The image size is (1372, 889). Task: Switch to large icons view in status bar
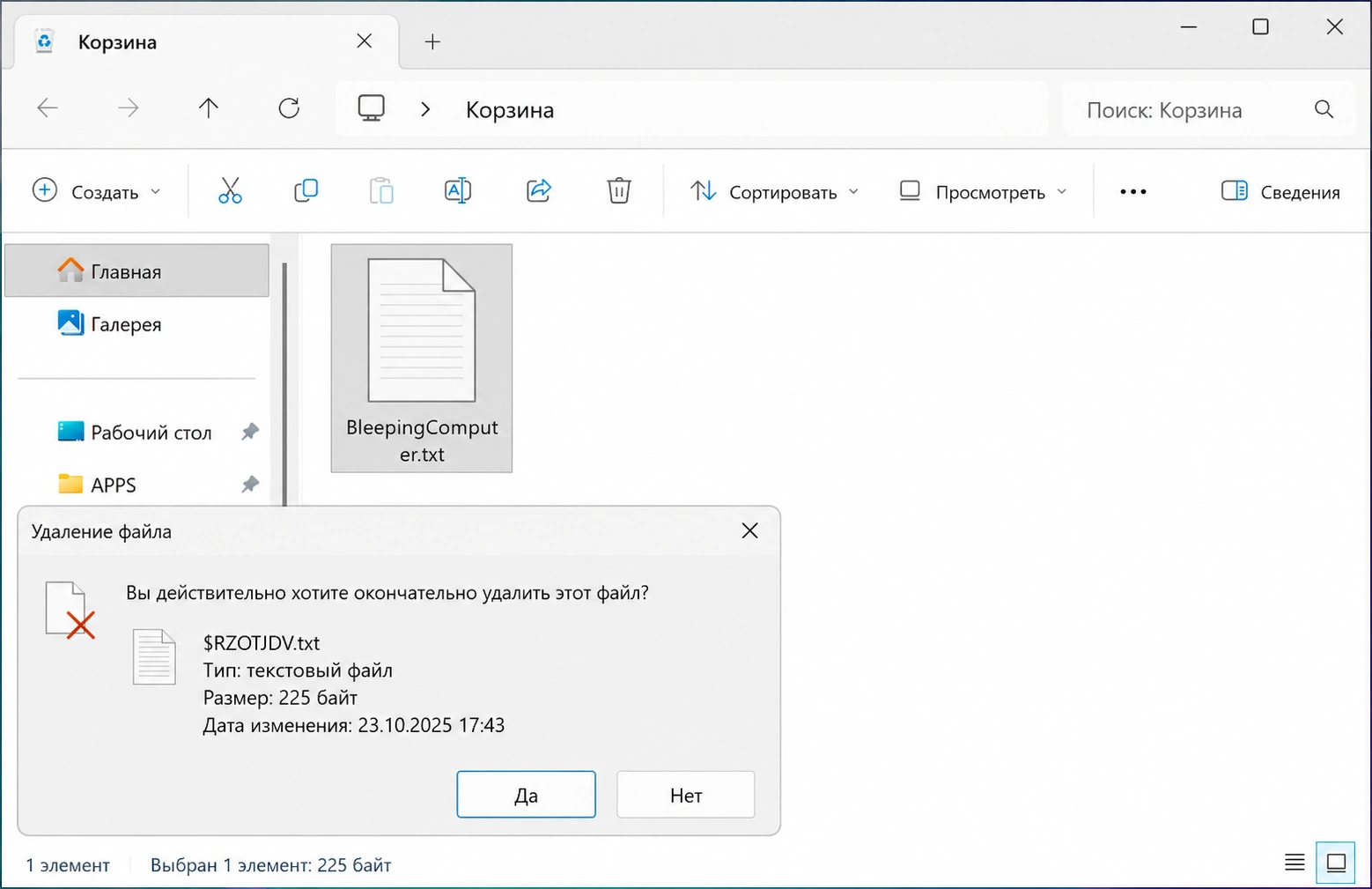(x=1336, y=863)
